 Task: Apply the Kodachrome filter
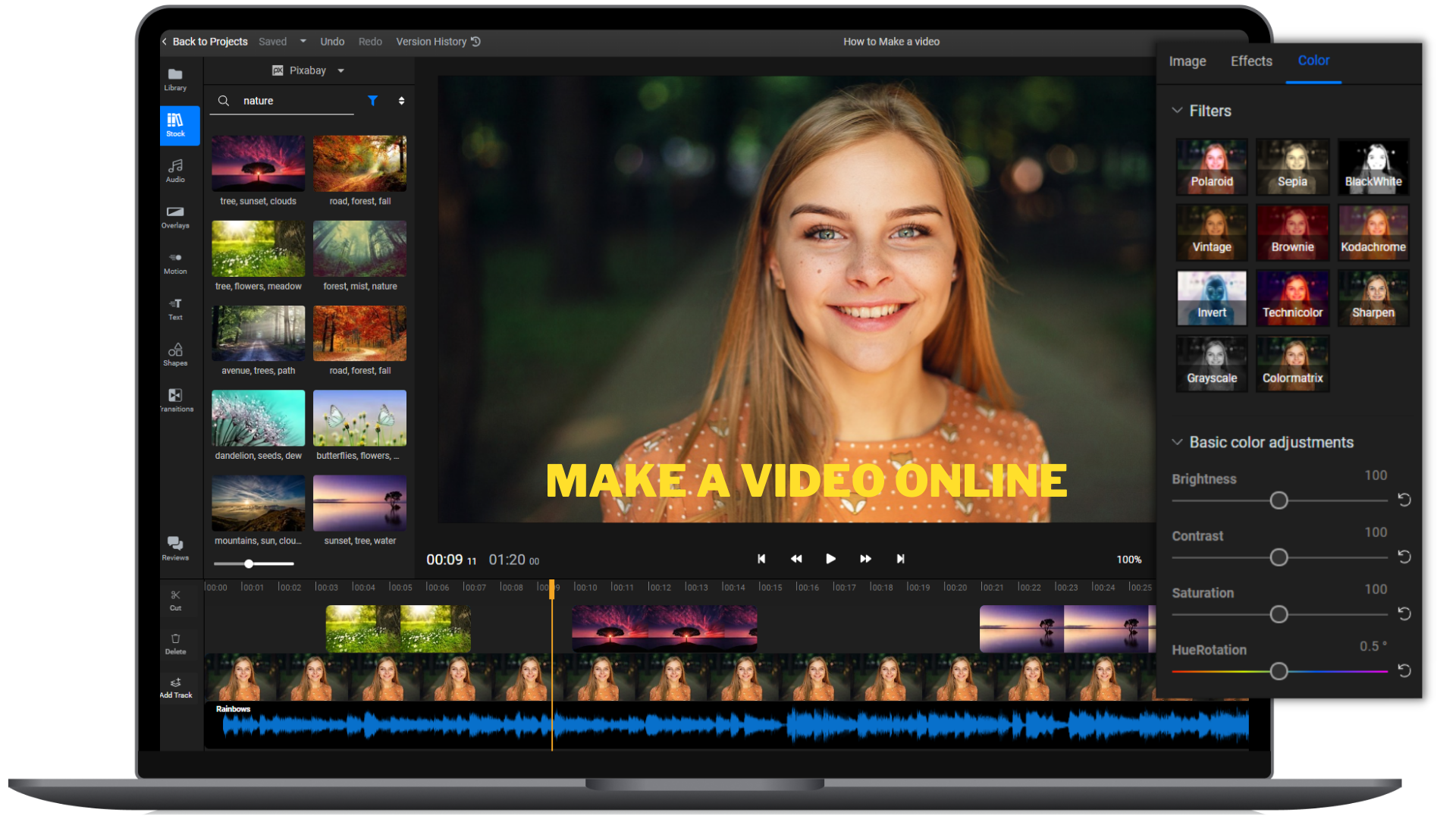point(1373,232)
